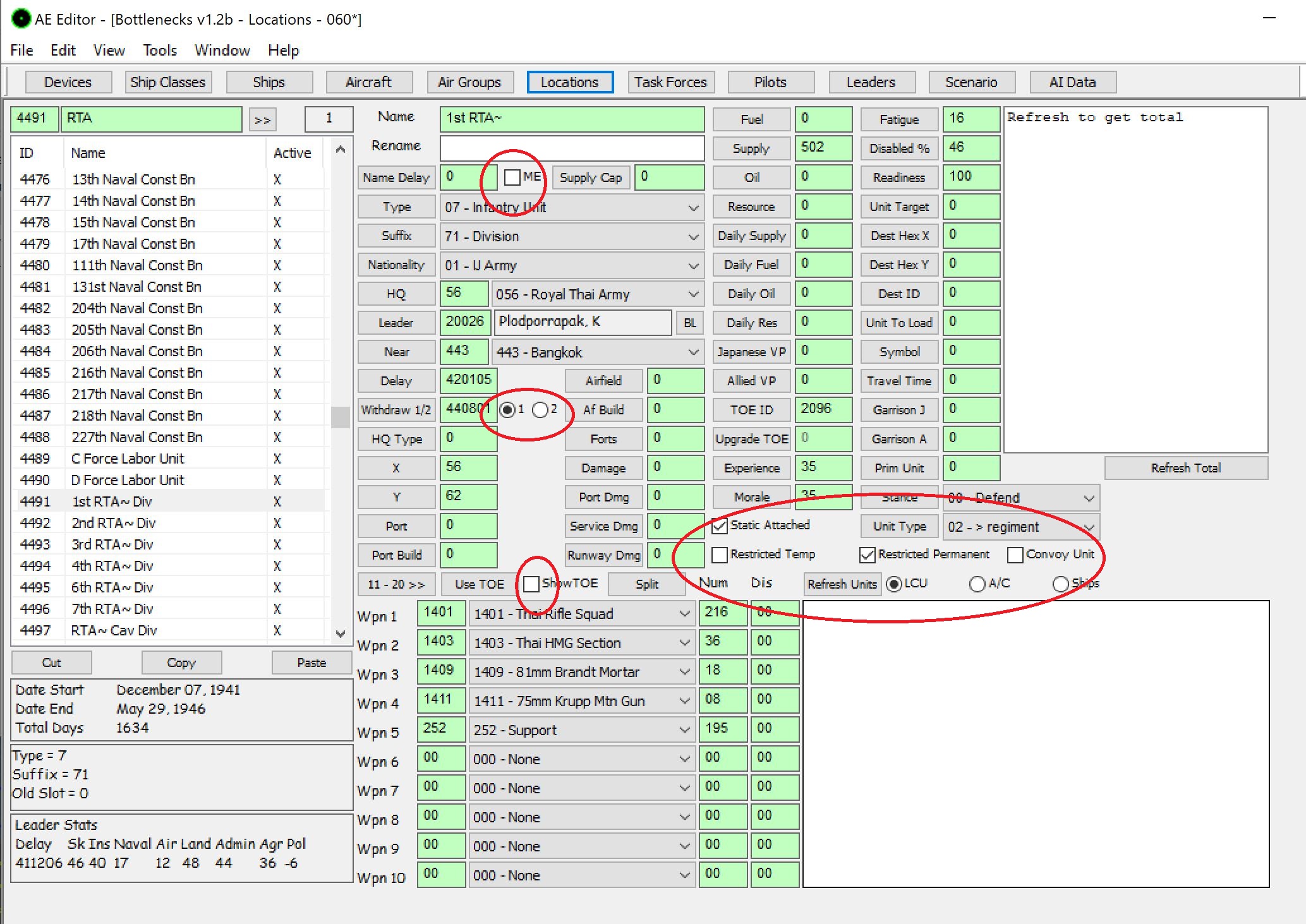The width and height of the screenshot is (1306, 924).
Task: Open the Help menu
Action: 283,50
